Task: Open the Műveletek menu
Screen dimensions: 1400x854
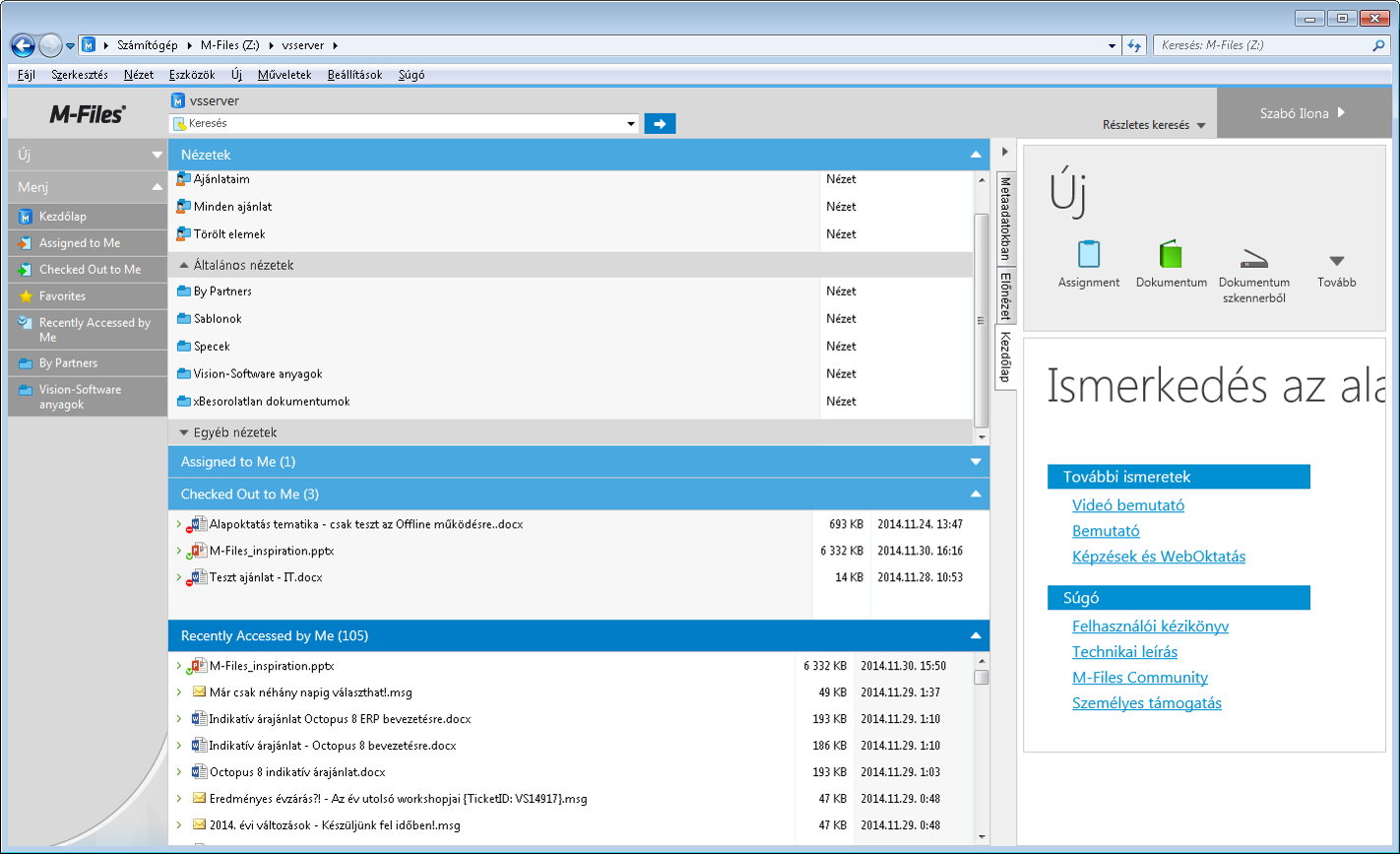Action: [x=285, y=75]
